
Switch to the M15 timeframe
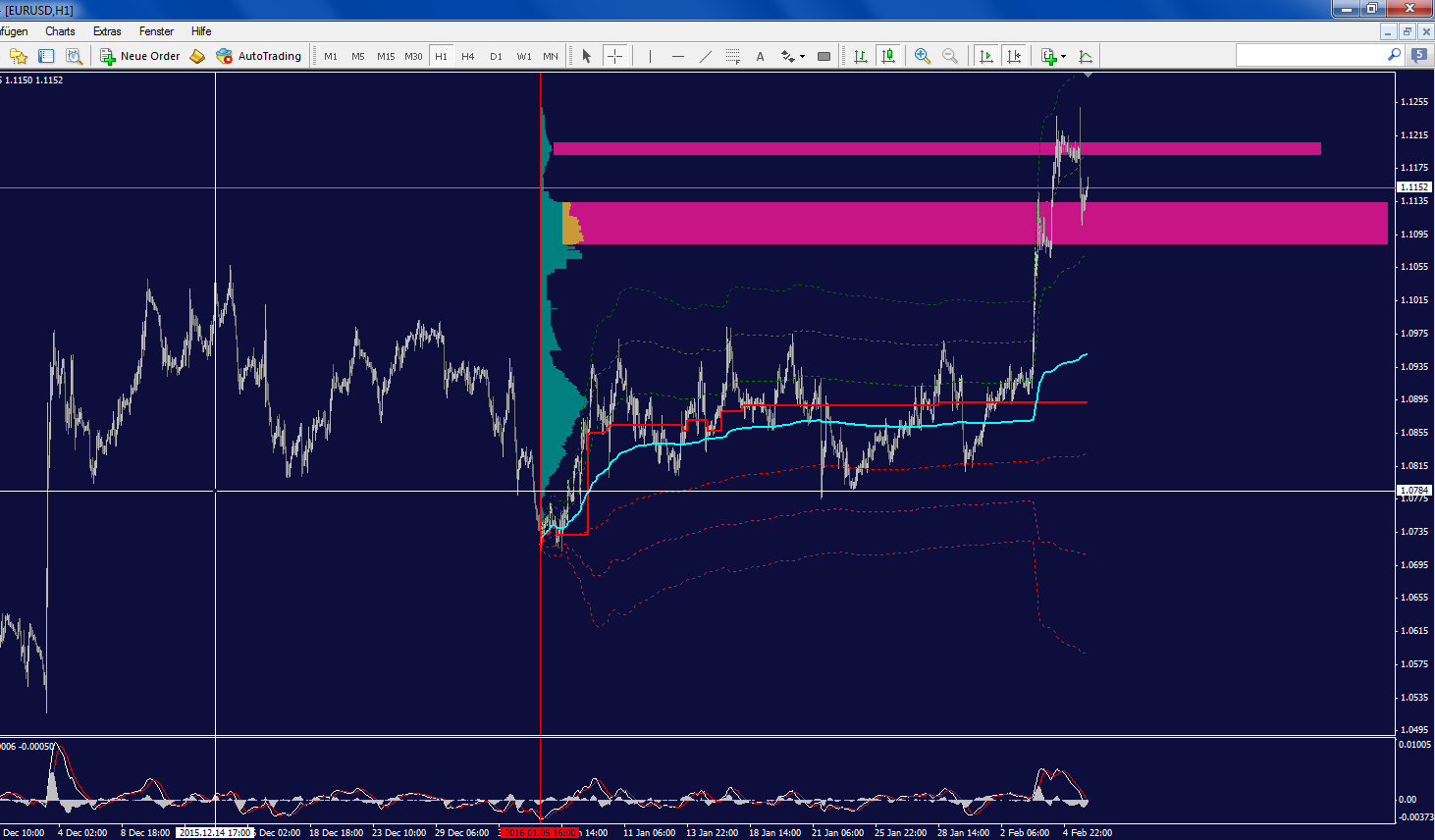click(x=385, y=56)
